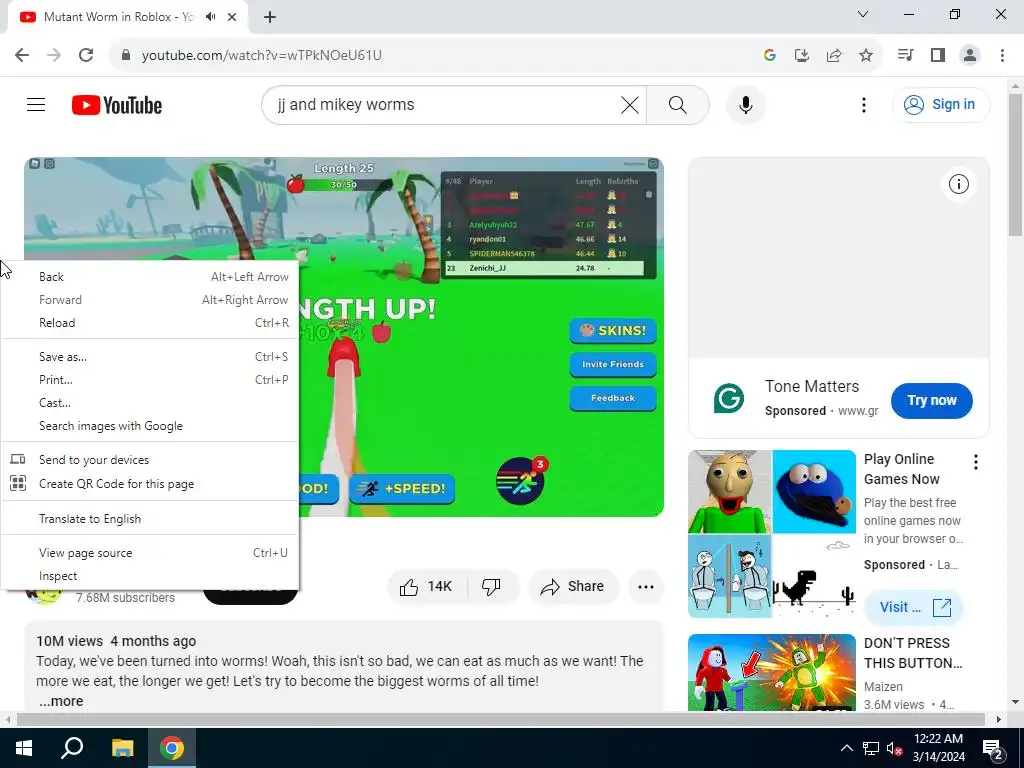The height and width of the screenshot is (768, 1024).
Task: Click the Try now ad button
Action: tap(931, 400)
